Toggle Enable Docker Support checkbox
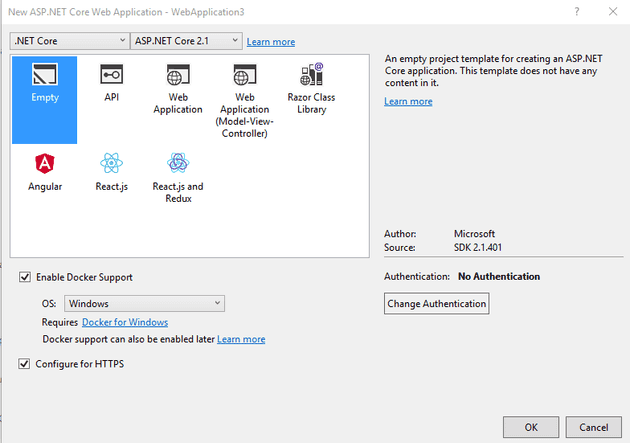Image resolution: width=630 pixels, height=443 pixels. tap(25, 277)
